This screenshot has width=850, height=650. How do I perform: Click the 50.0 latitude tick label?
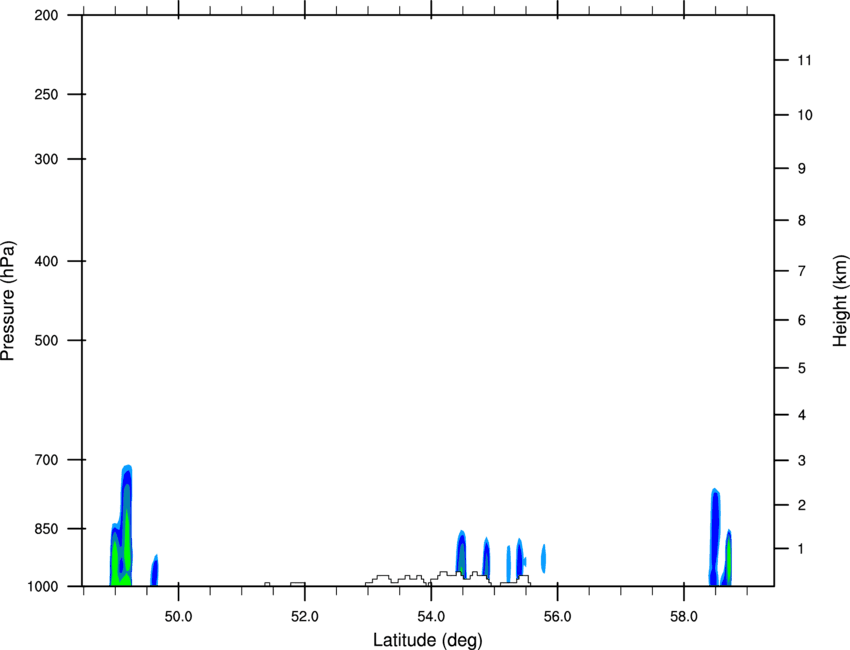coord(178,617)
